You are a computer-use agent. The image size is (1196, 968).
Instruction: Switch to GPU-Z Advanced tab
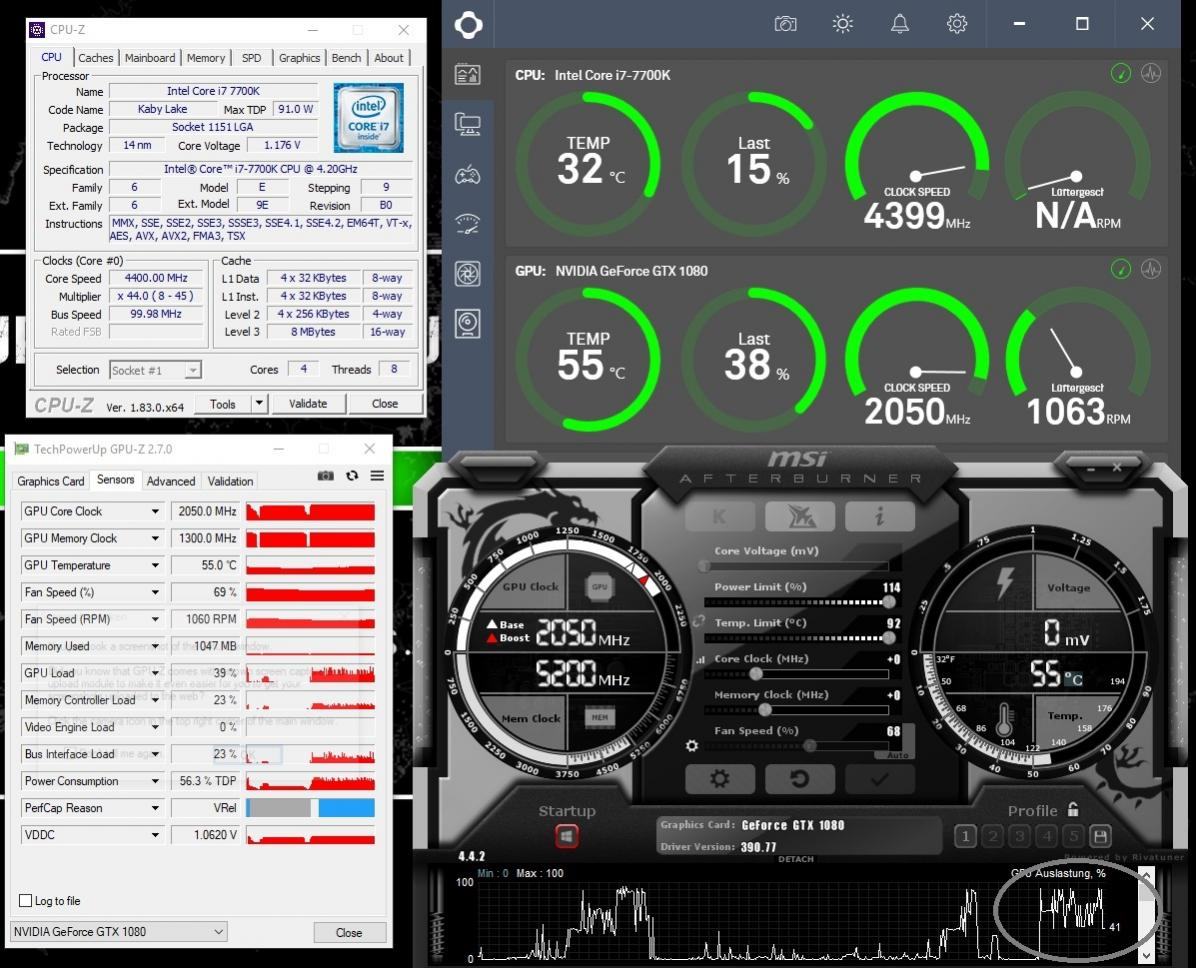[x=171, y=481]
